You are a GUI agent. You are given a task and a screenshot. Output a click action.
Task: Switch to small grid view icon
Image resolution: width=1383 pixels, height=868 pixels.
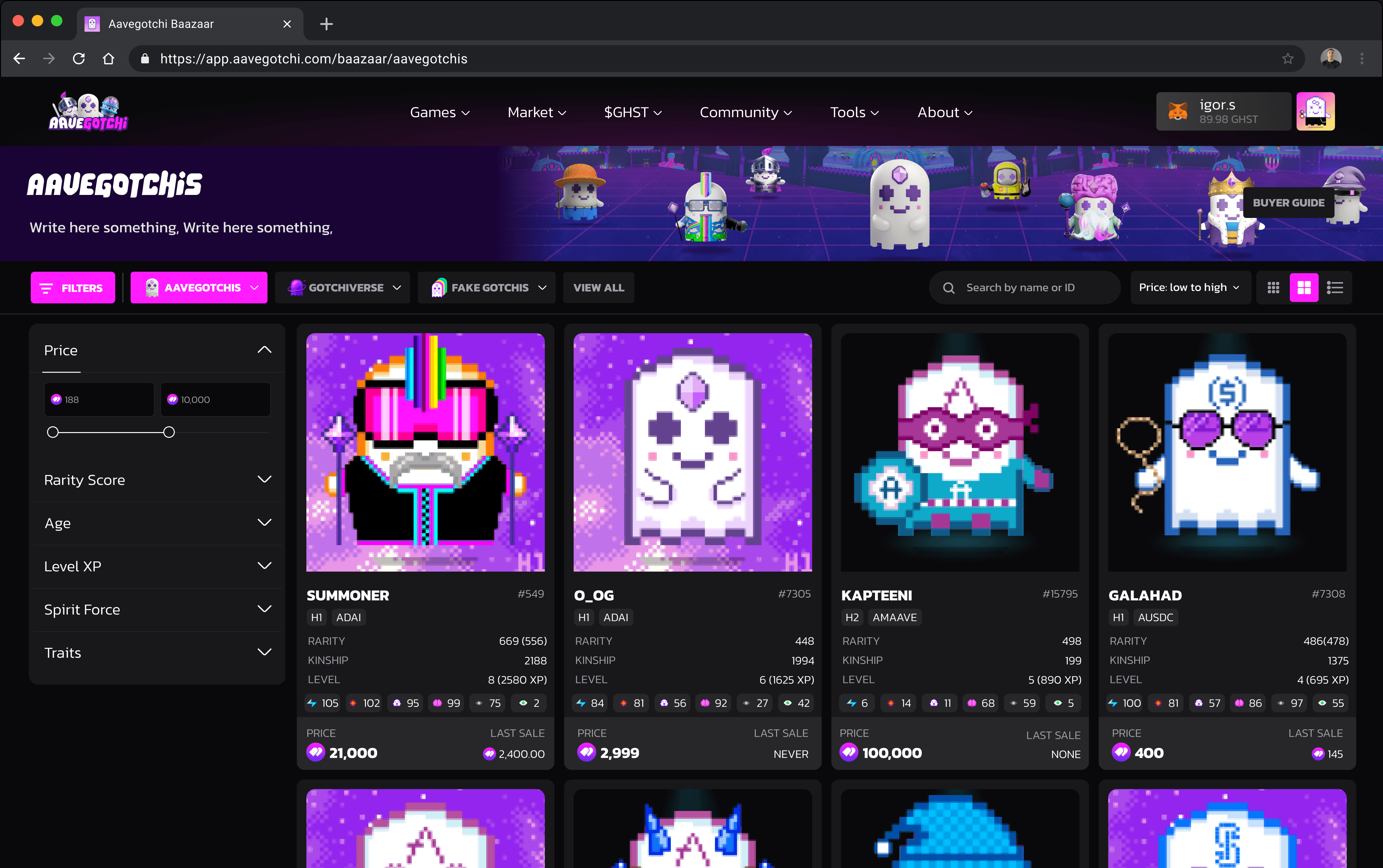(x=1273, y=288)
